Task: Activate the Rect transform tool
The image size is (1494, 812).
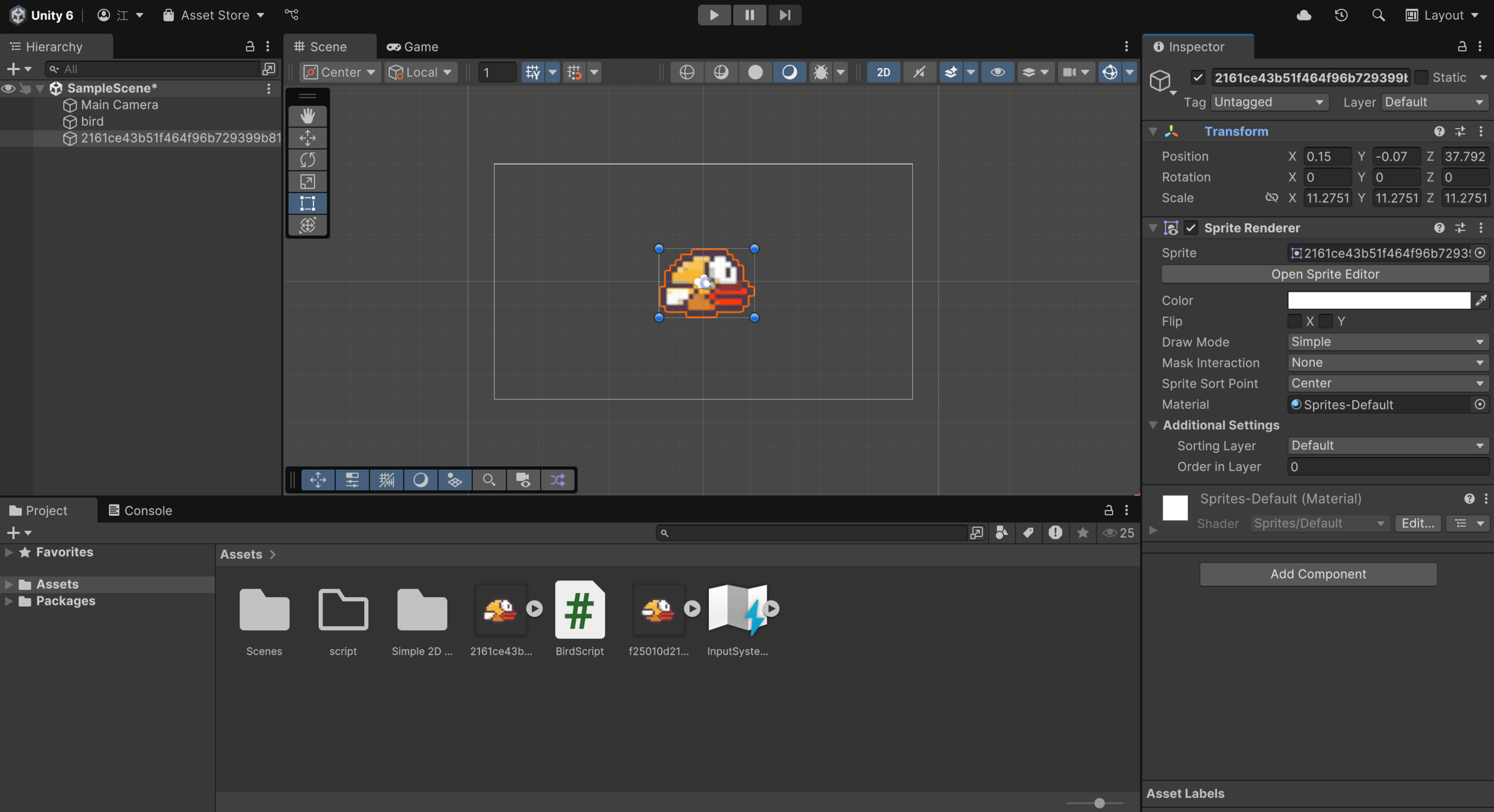Action: [307, 203]
